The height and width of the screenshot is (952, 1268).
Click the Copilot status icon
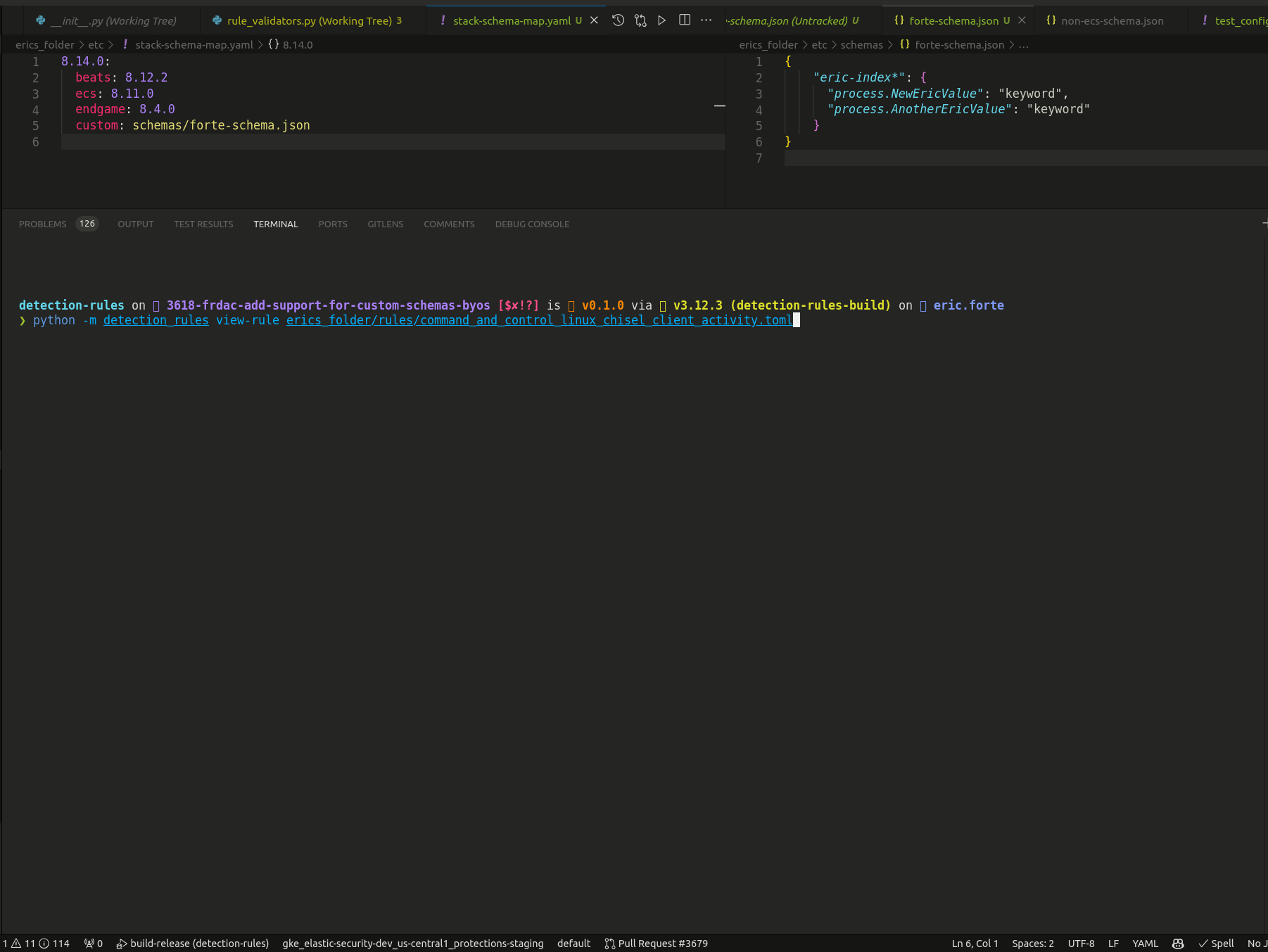[x=1178, y=944]
